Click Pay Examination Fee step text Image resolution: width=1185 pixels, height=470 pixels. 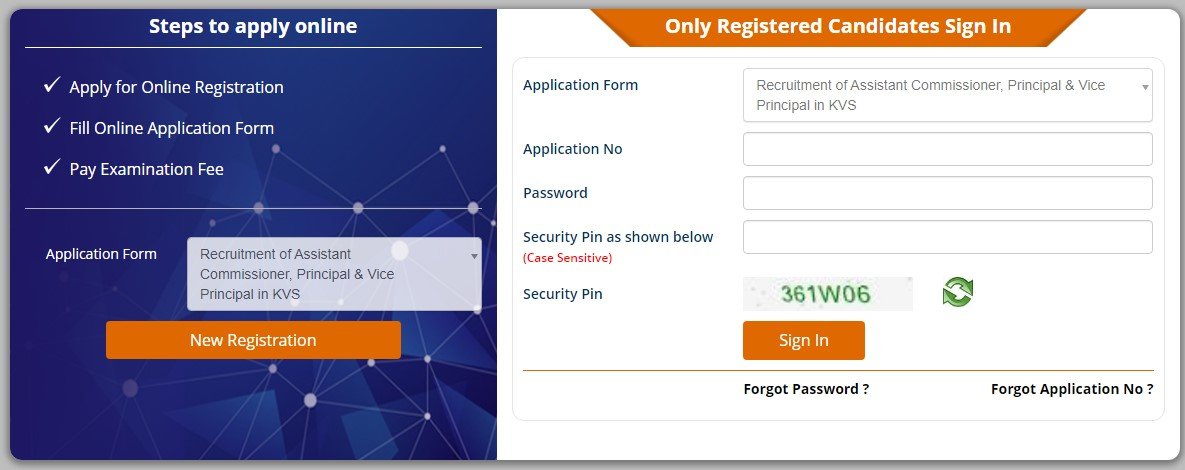point(147,169)
